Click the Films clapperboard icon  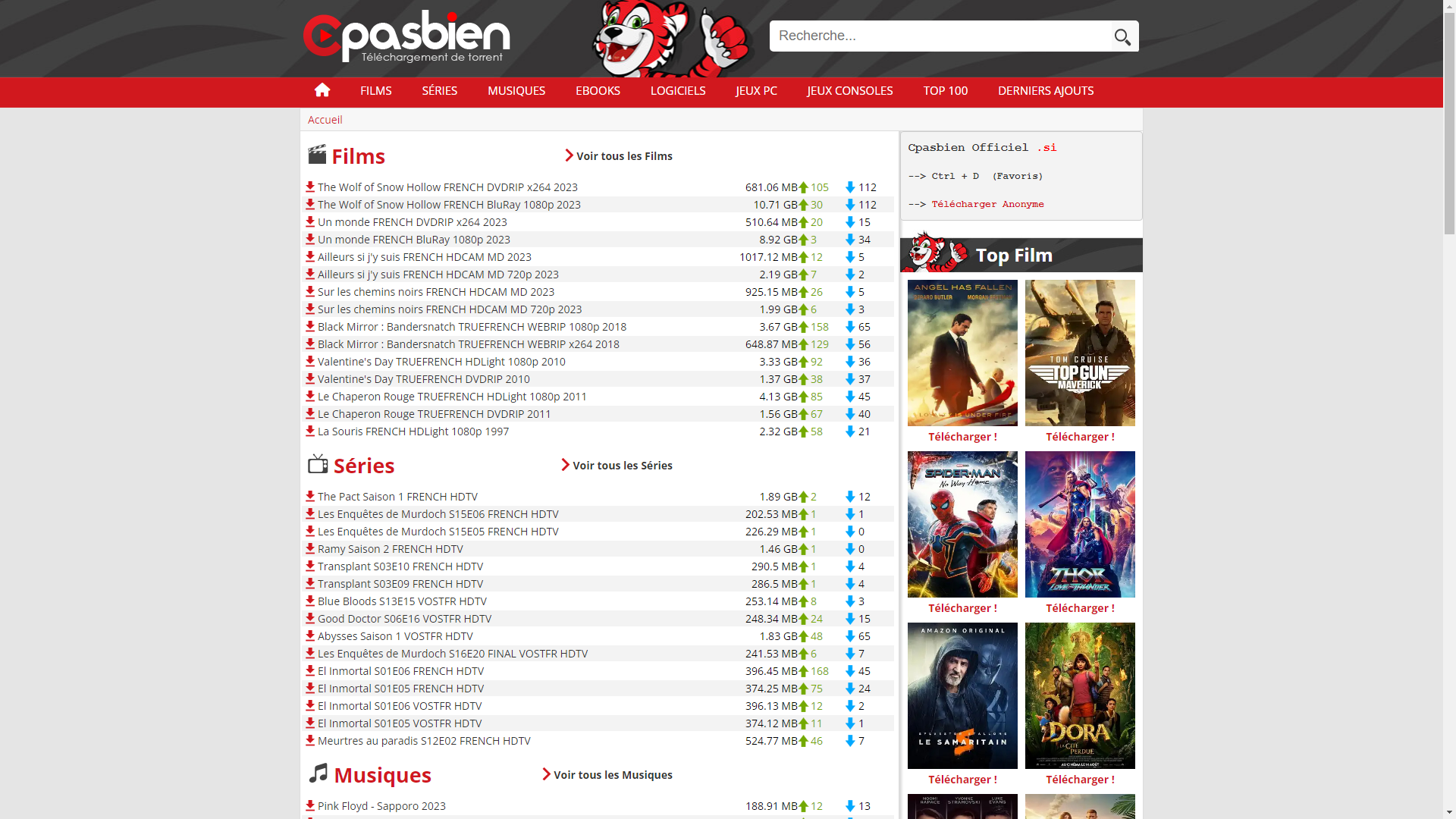click(317, 155)
